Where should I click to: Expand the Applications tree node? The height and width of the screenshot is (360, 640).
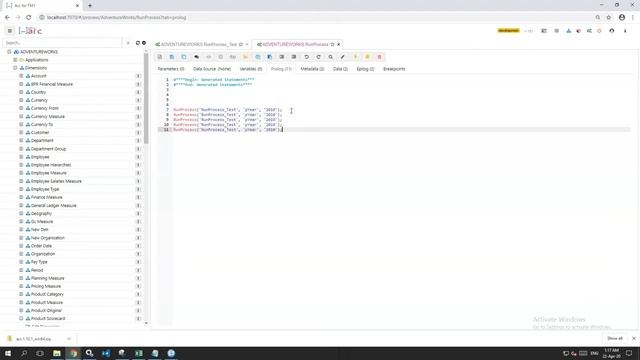point(15,60)
